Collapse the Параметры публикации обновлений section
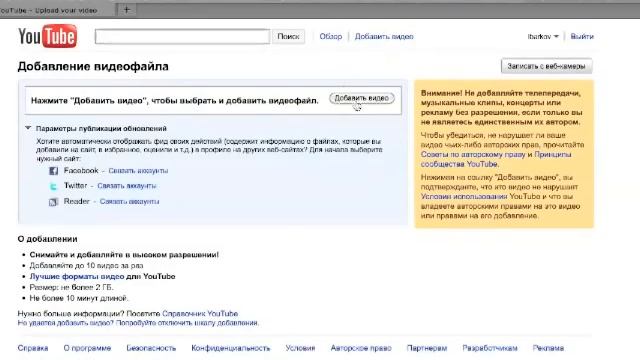Viewport: 640px width, 360px height. pos(28,128)
